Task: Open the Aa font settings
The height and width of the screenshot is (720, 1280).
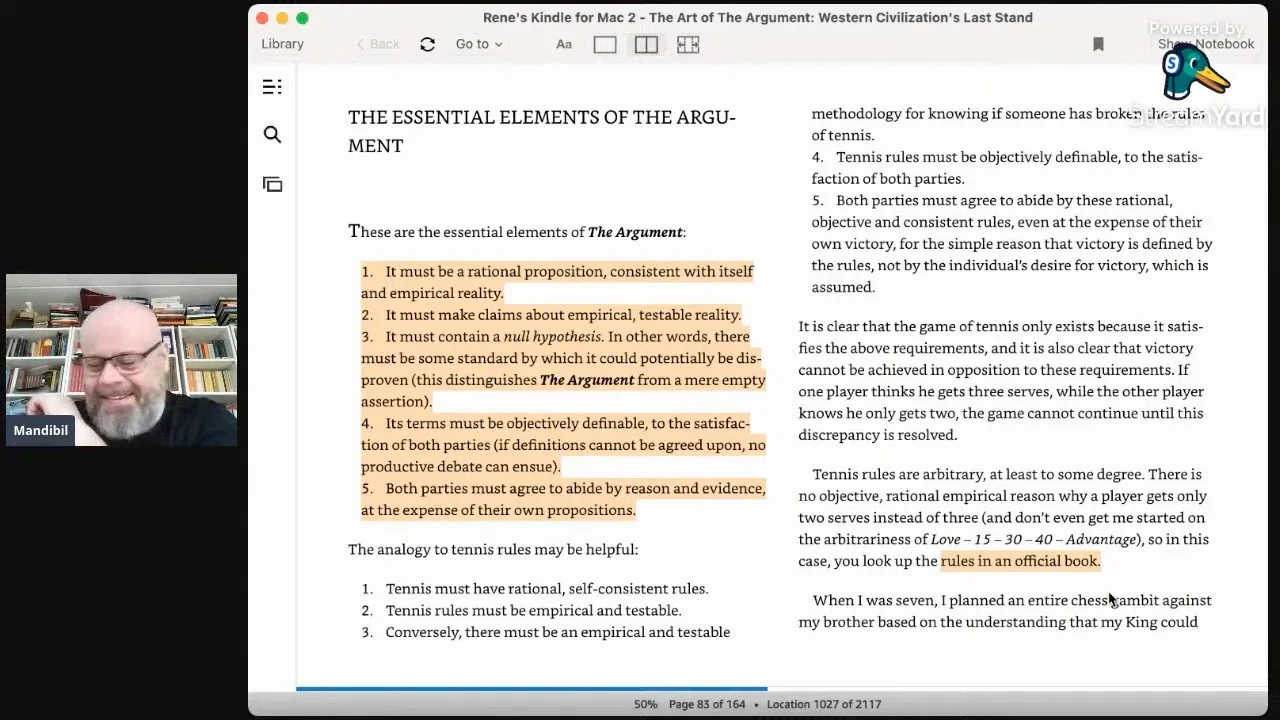Action: click(564, 44)
